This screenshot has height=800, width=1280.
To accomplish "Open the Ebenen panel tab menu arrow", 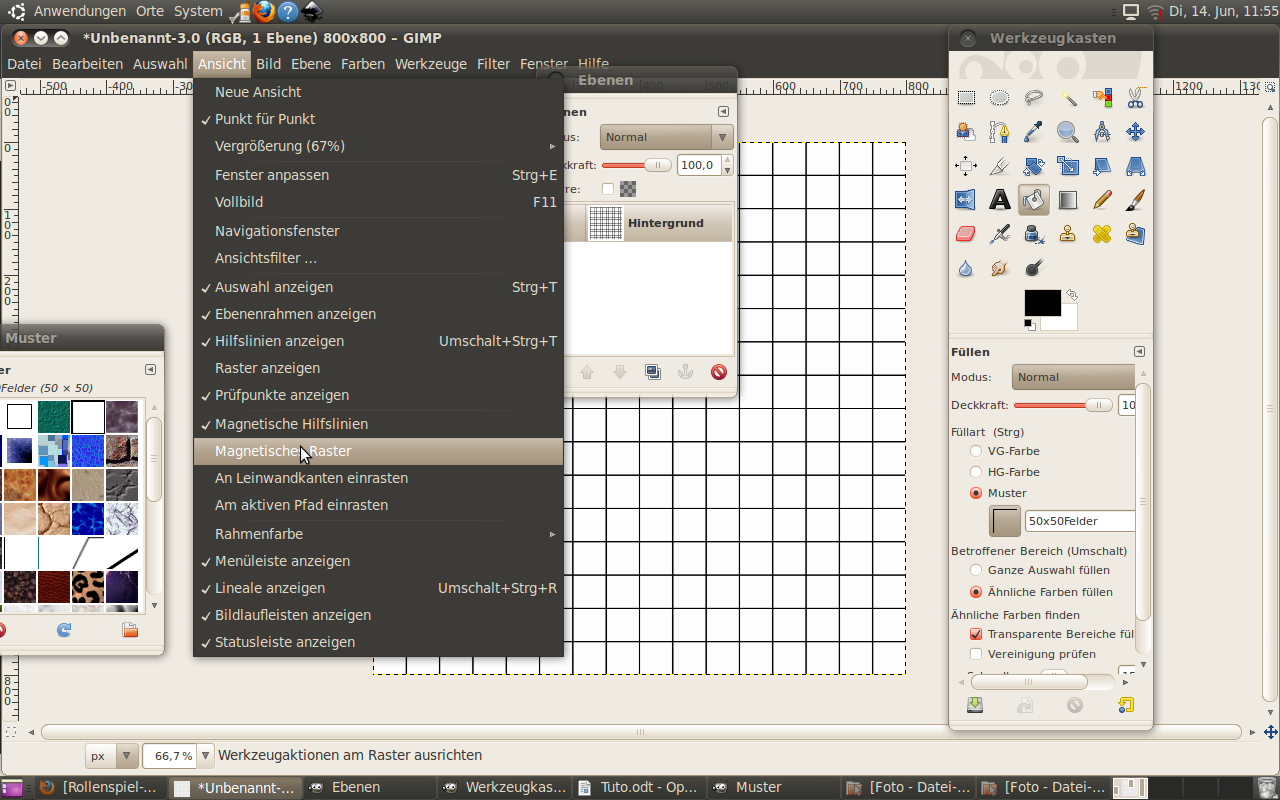I will [x=723, y=112].
